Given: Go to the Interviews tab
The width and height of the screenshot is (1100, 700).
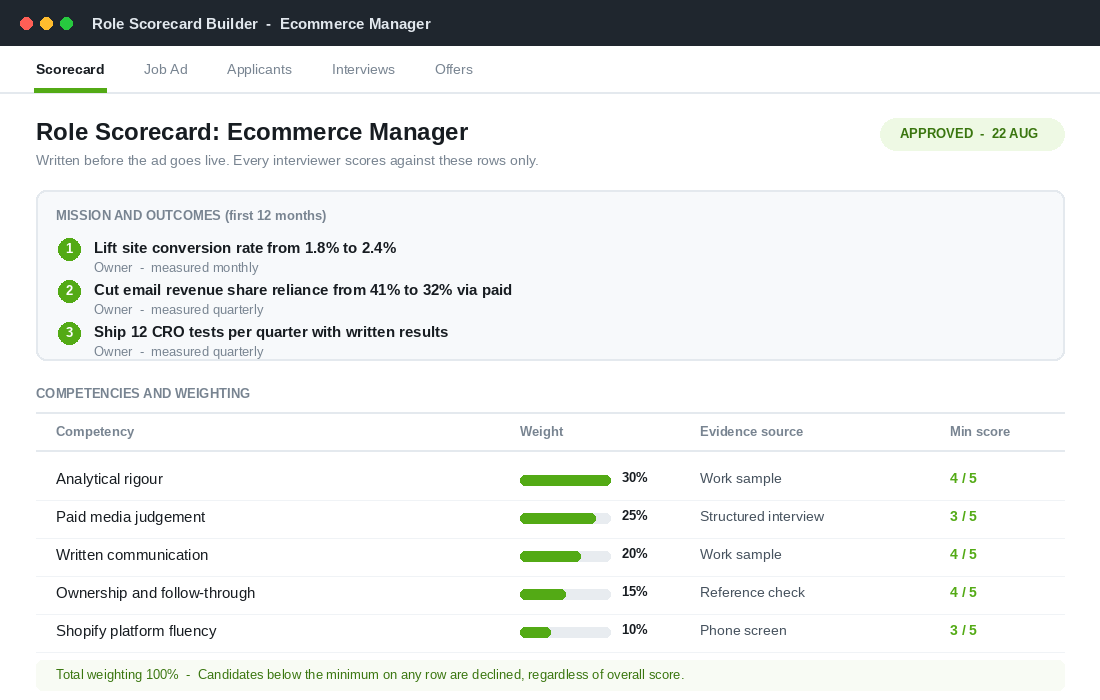Looking at the screenshot, I should [363, 69].
